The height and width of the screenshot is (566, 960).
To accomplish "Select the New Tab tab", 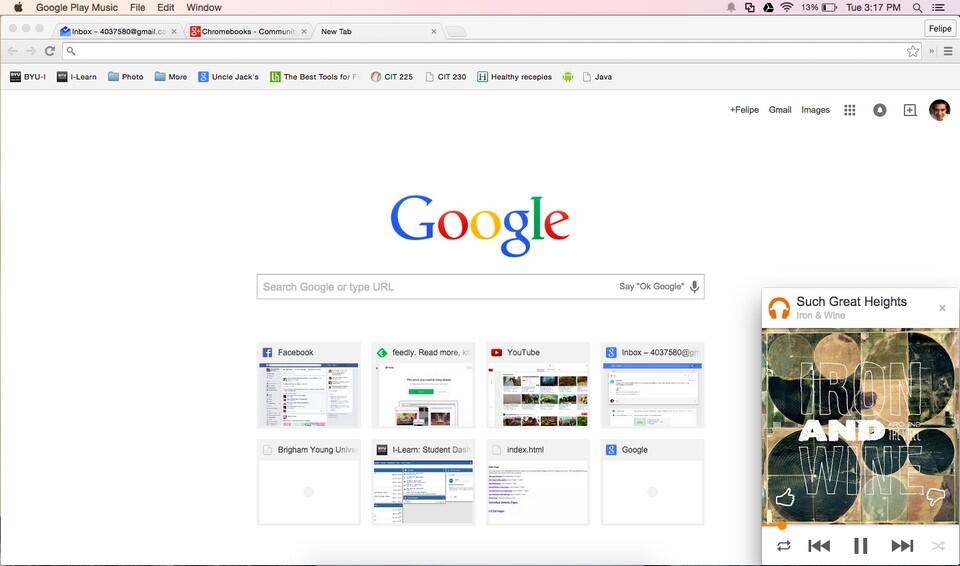I will [378, 31].
